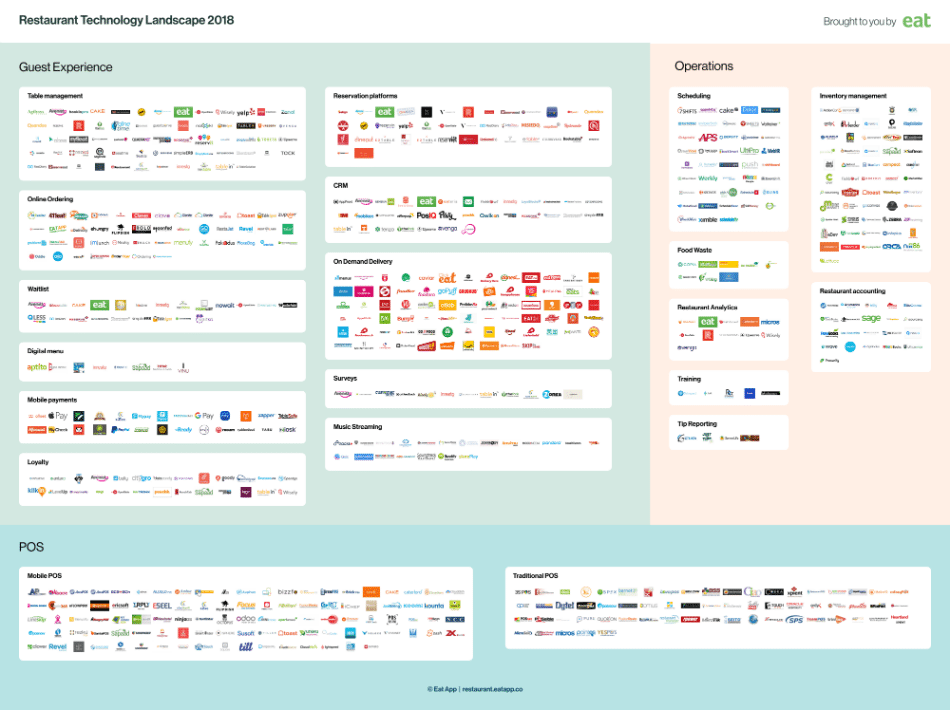Open the restaurant.eatapp.co footer link
The width and height of the screenshot is (950, 710).
(x=493, y=689)
